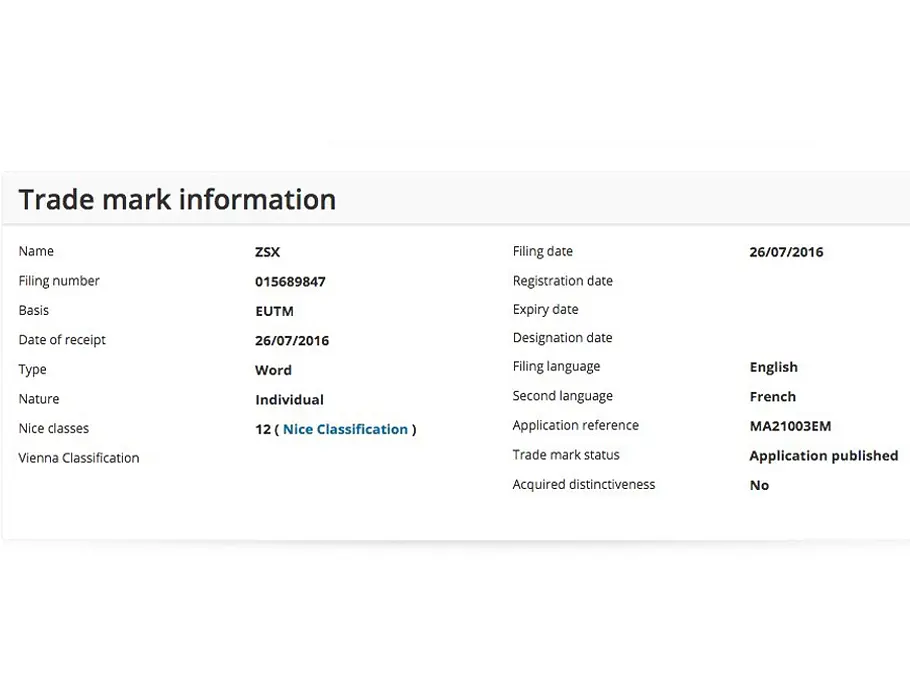Click the status 'Application published'

pyautogui.click(x=824, y=456)
